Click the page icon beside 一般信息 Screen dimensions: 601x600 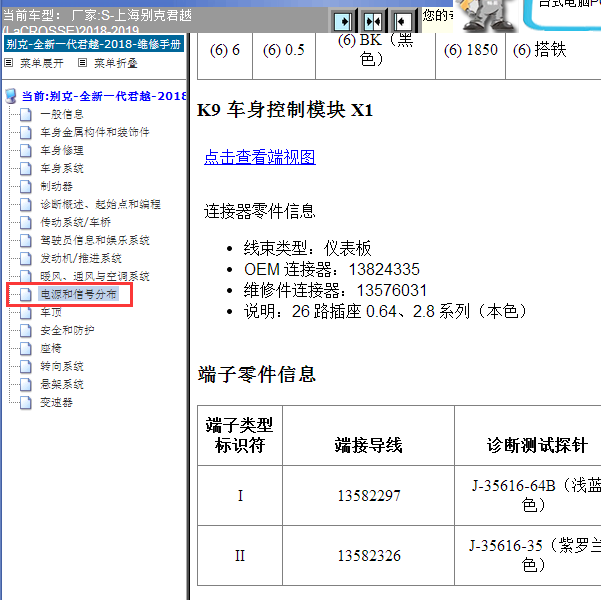(26, 114)
